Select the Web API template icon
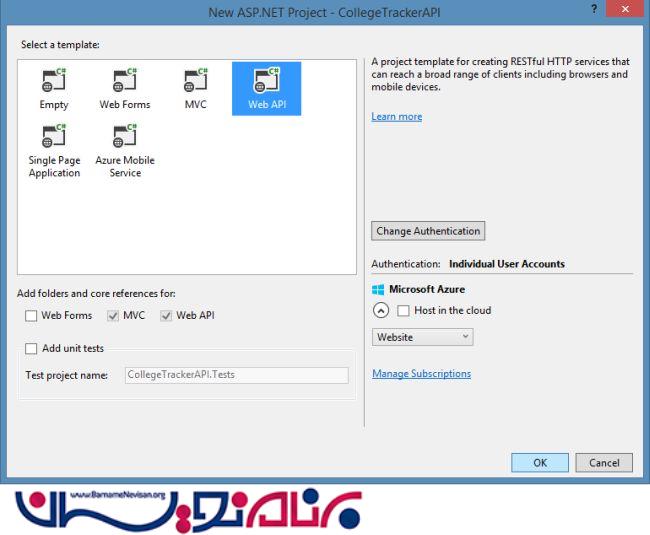Image resolution: width=650 pixels, height=535 pixels. click(266, 80)
